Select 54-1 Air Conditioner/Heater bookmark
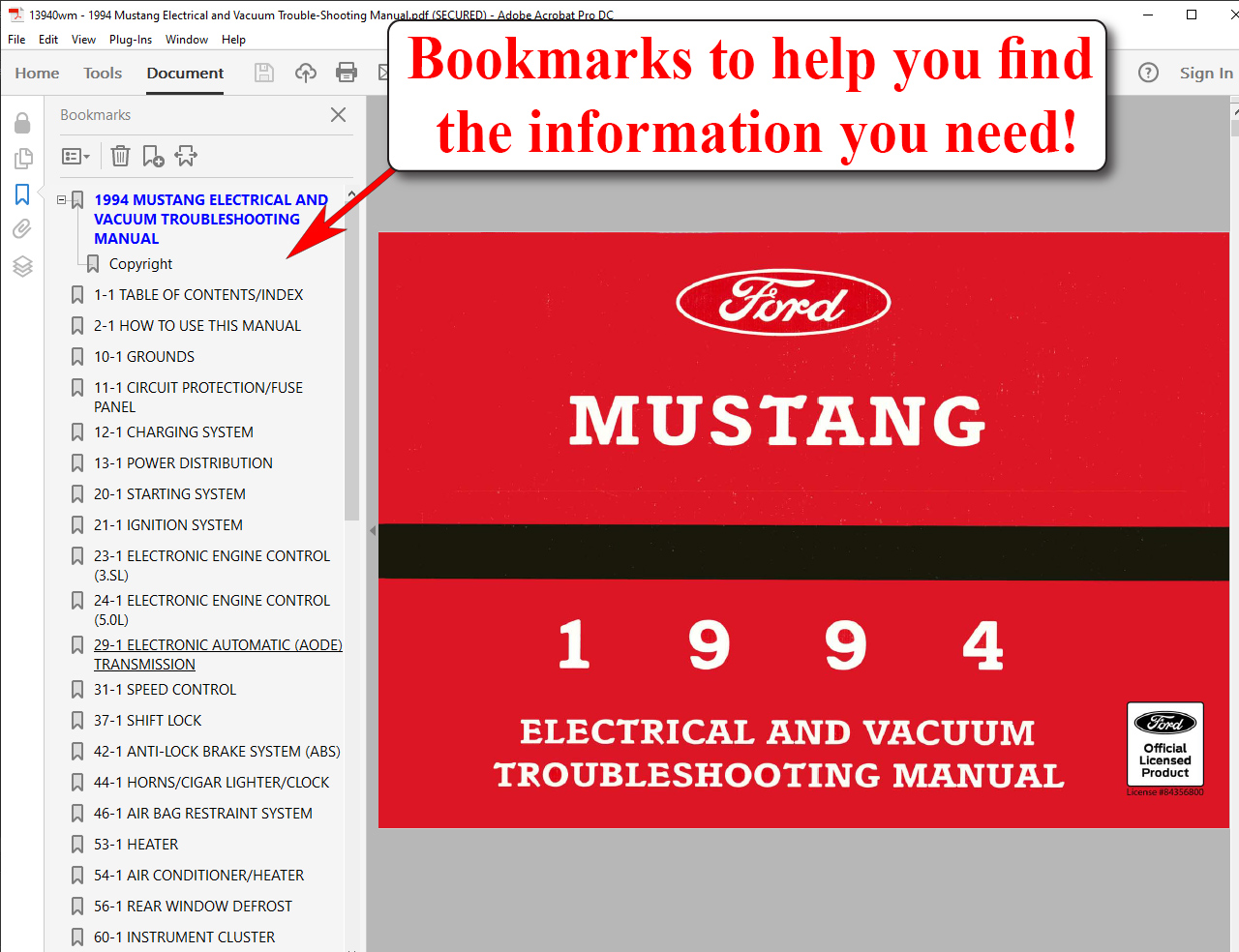The width and height of the screenshot is (1239, 952). [x=198, y=875]
